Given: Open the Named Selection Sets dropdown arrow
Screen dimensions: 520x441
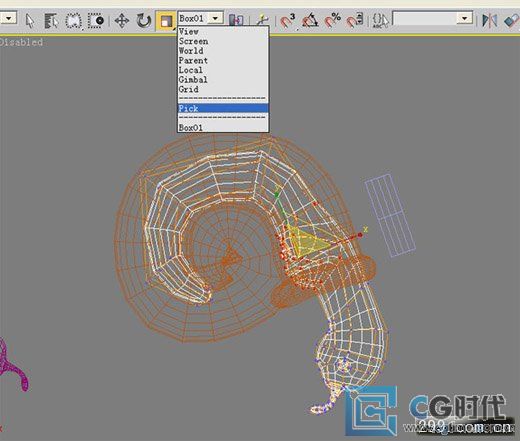Looking at the screenshot, I should (x=465, y=18).
